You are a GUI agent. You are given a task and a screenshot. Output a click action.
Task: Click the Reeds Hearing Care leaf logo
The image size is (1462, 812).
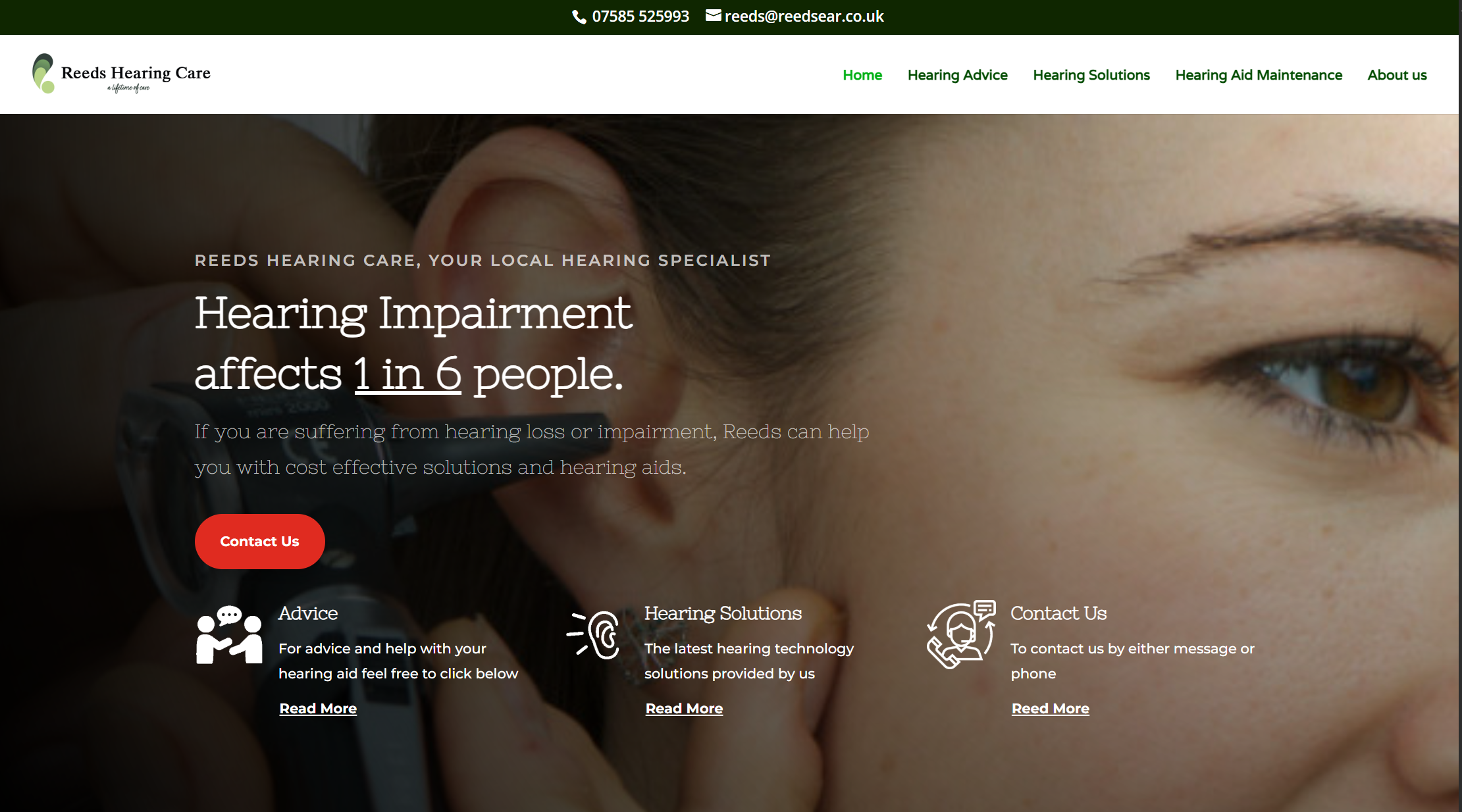(43, 74)
